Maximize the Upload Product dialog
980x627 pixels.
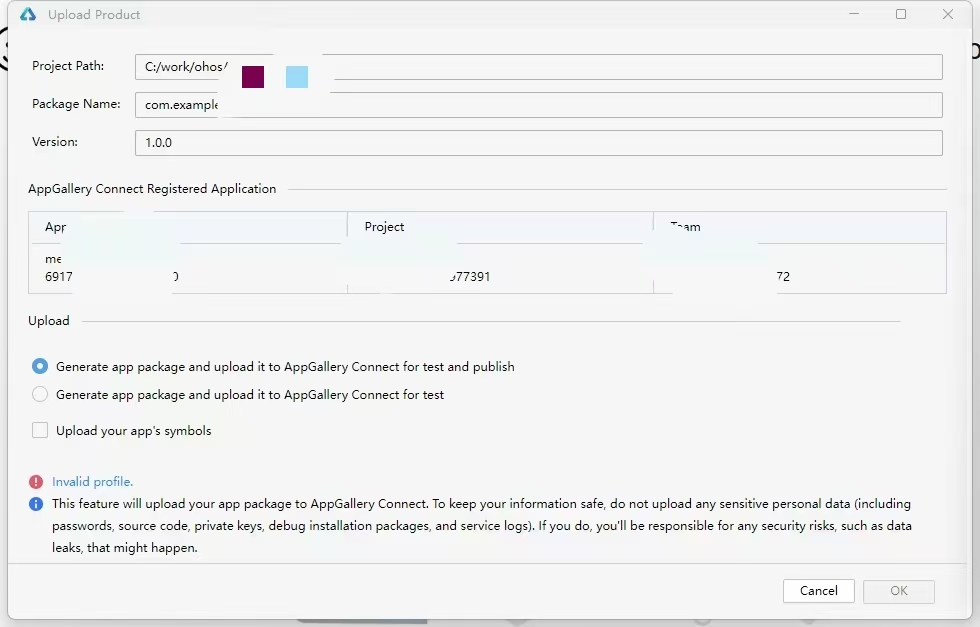901,14
